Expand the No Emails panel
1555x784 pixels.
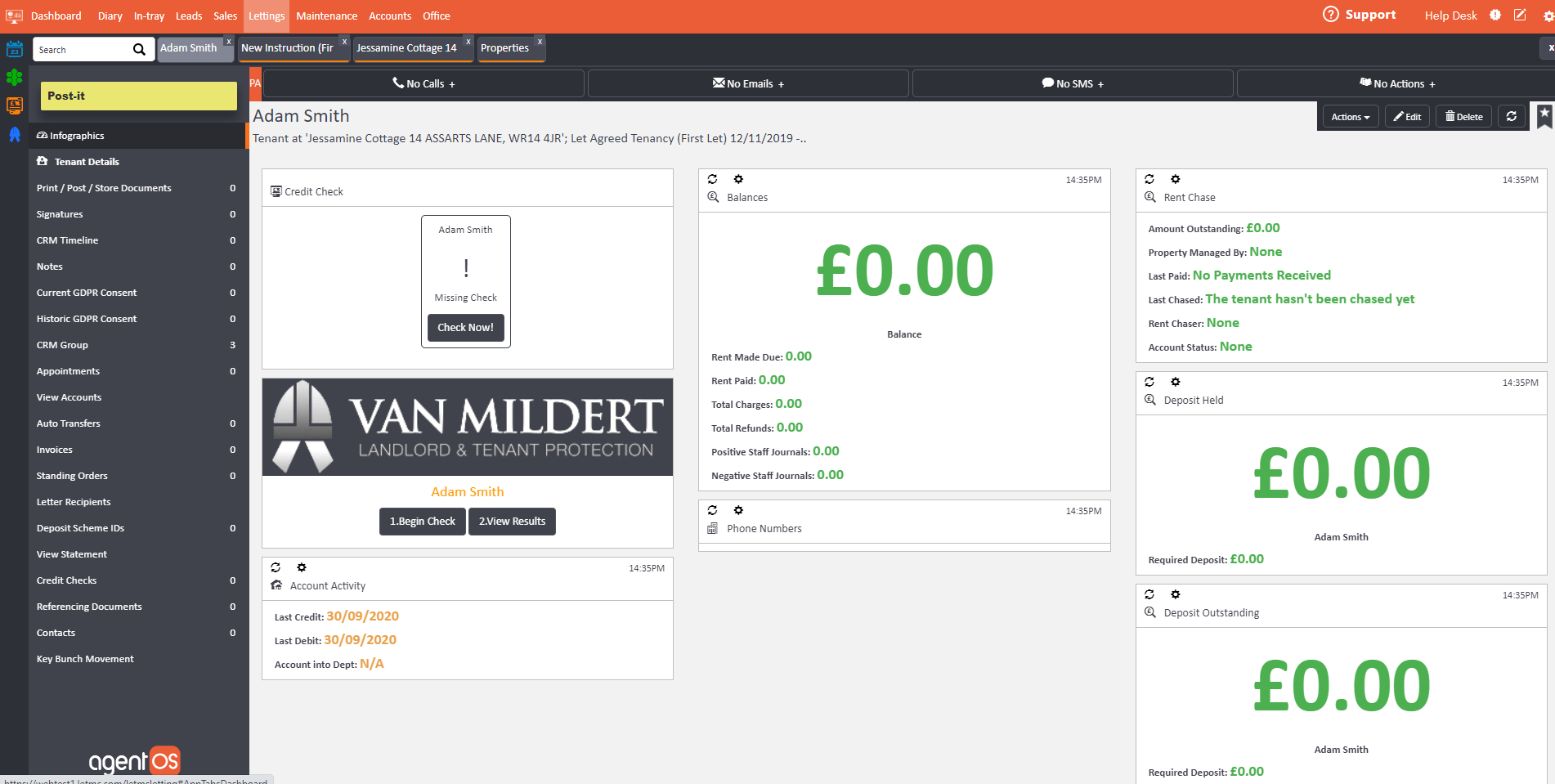click(748, 83)
